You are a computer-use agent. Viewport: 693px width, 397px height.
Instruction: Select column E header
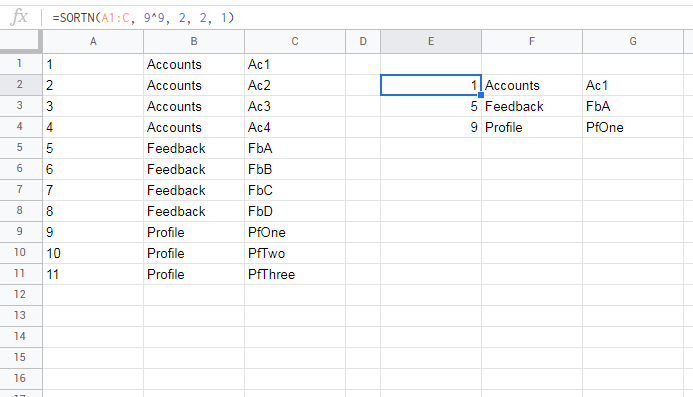pyautogui.click(x=431, y=42)
